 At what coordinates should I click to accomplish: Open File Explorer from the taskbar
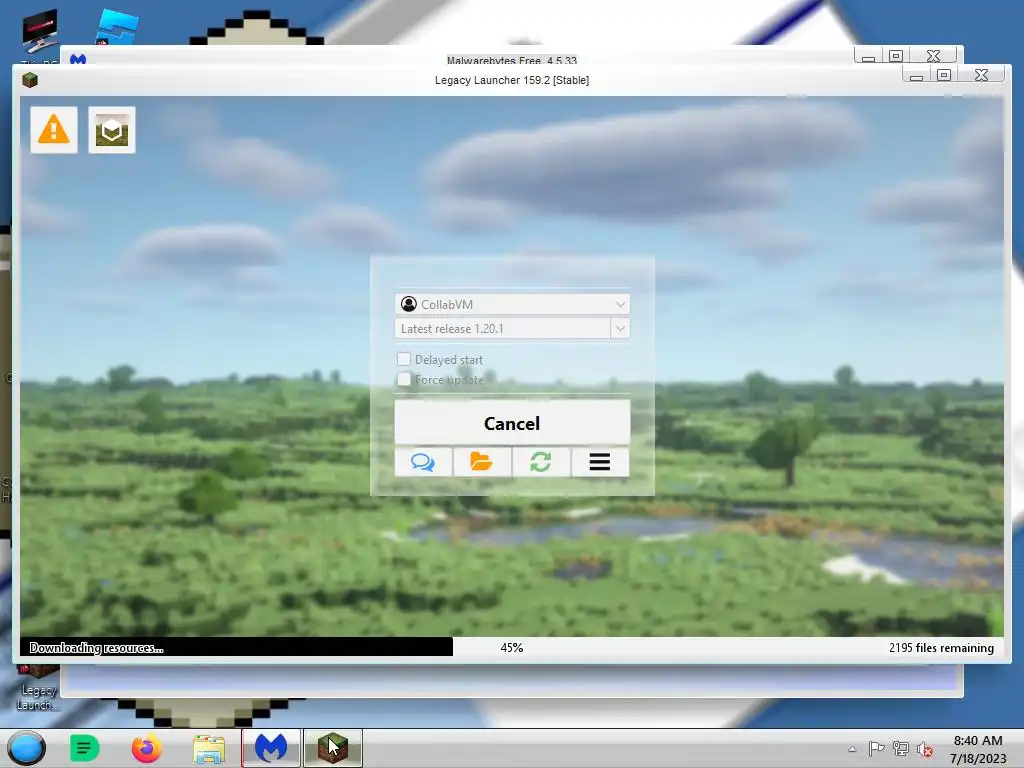(x=209, y=748)
